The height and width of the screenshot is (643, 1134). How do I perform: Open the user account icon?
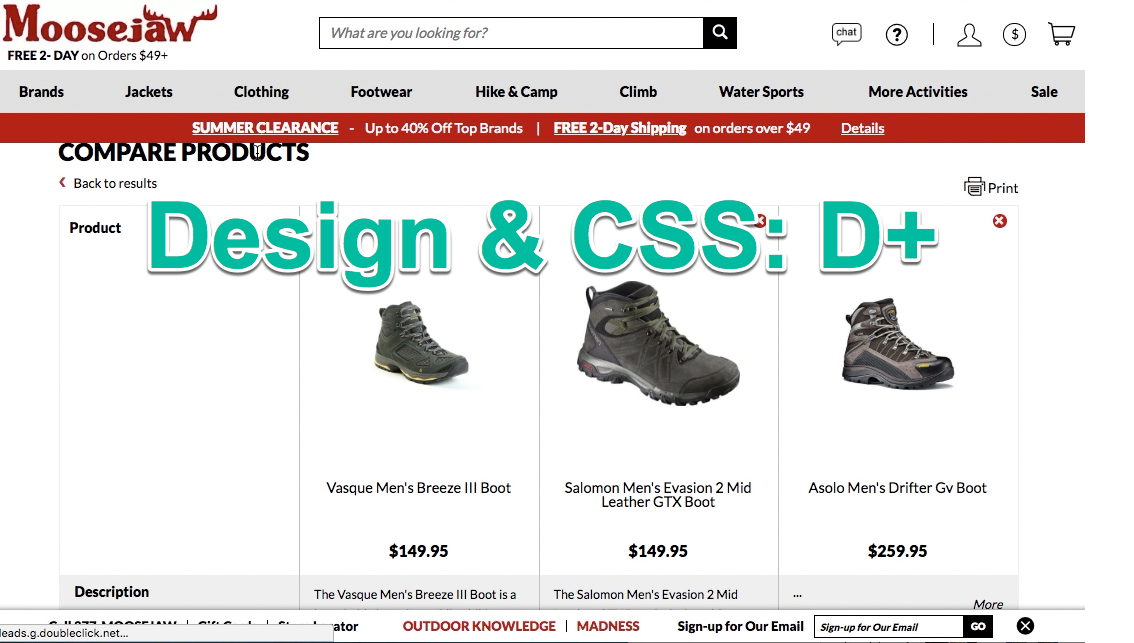click(969, 34)
